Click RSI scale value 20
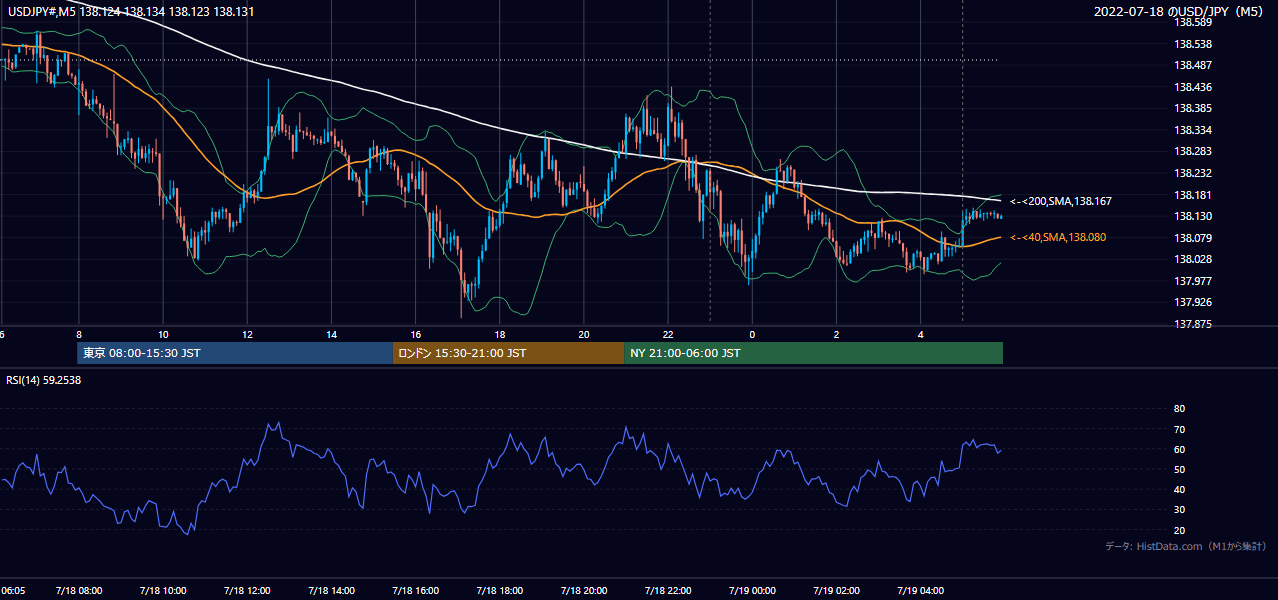This screenshot has width=1278, height=600. [1180, 530]
